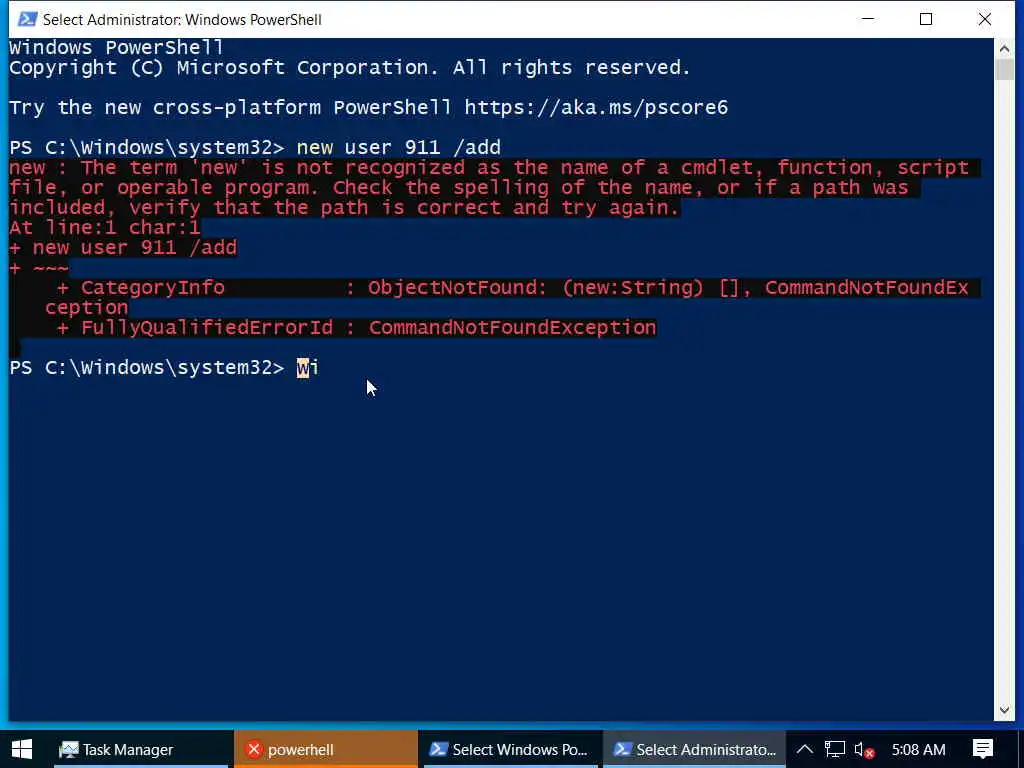
Task: Click the vertical scrollbar thumb
Action: click(x=1004, y=69)
